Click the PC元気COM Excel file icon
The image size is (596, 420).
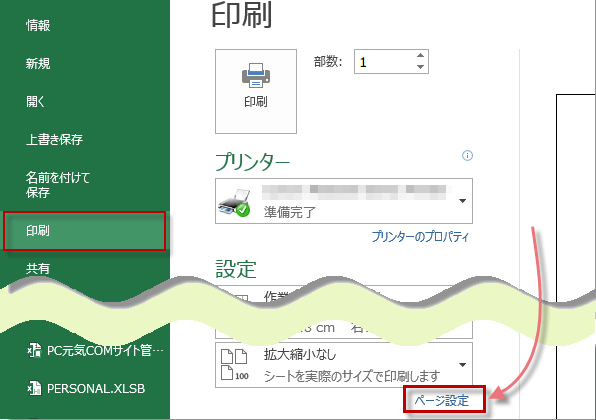click(34, 350)
